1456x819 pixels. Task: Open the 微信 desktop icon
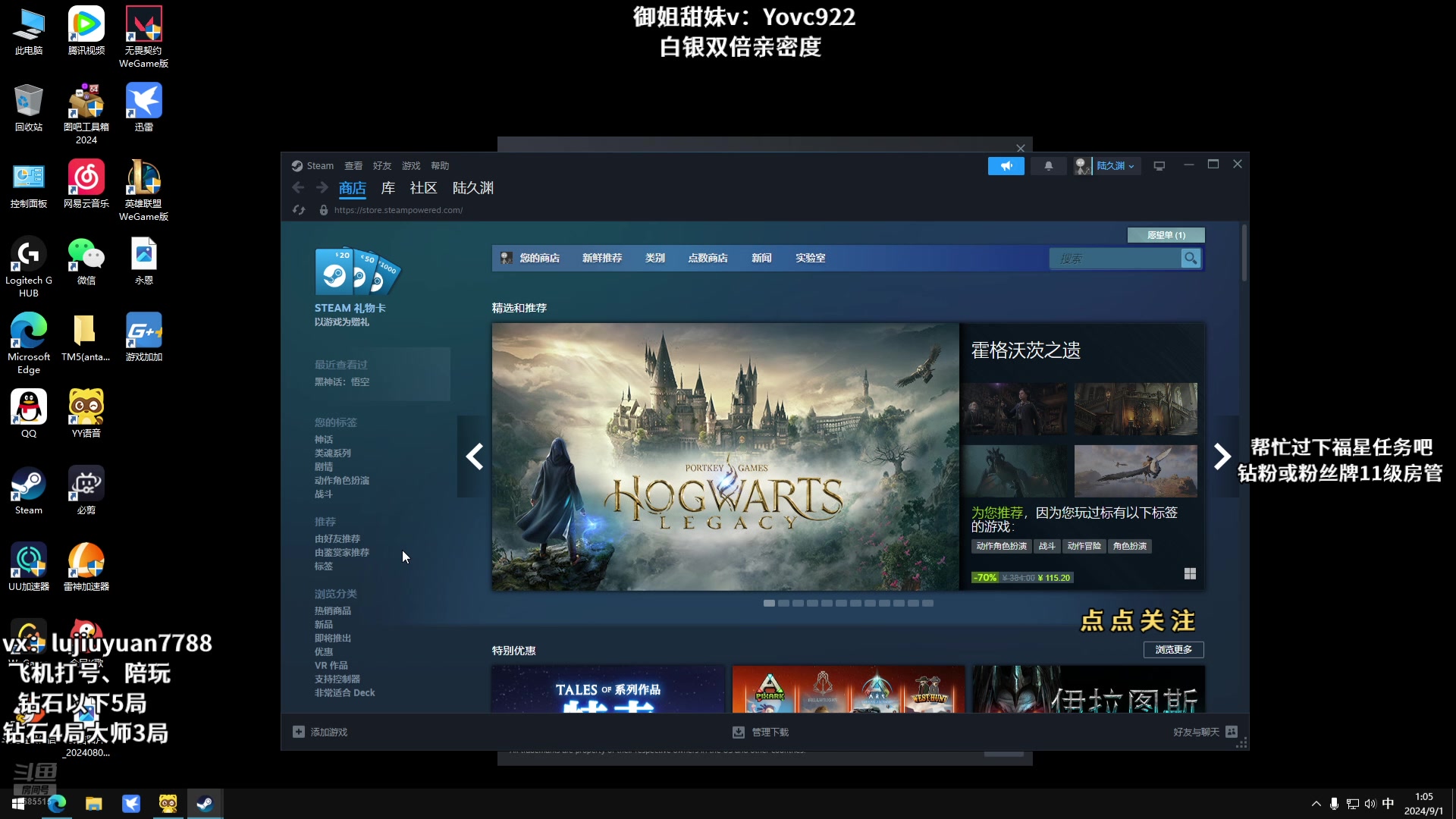pos(86,261)
